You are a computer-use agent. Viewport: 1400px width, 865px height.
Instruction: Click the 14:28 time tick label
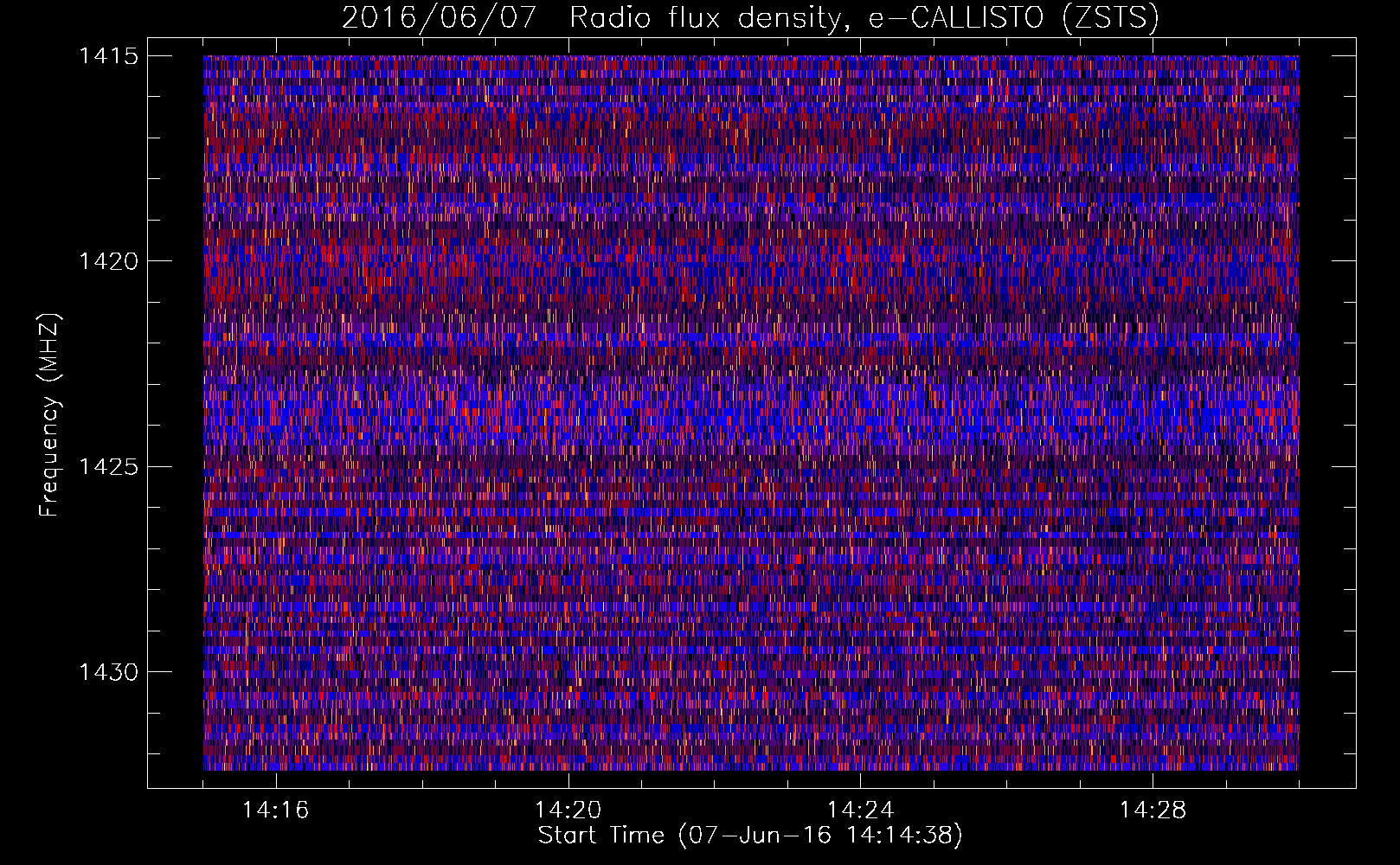tap(1153, 811)
